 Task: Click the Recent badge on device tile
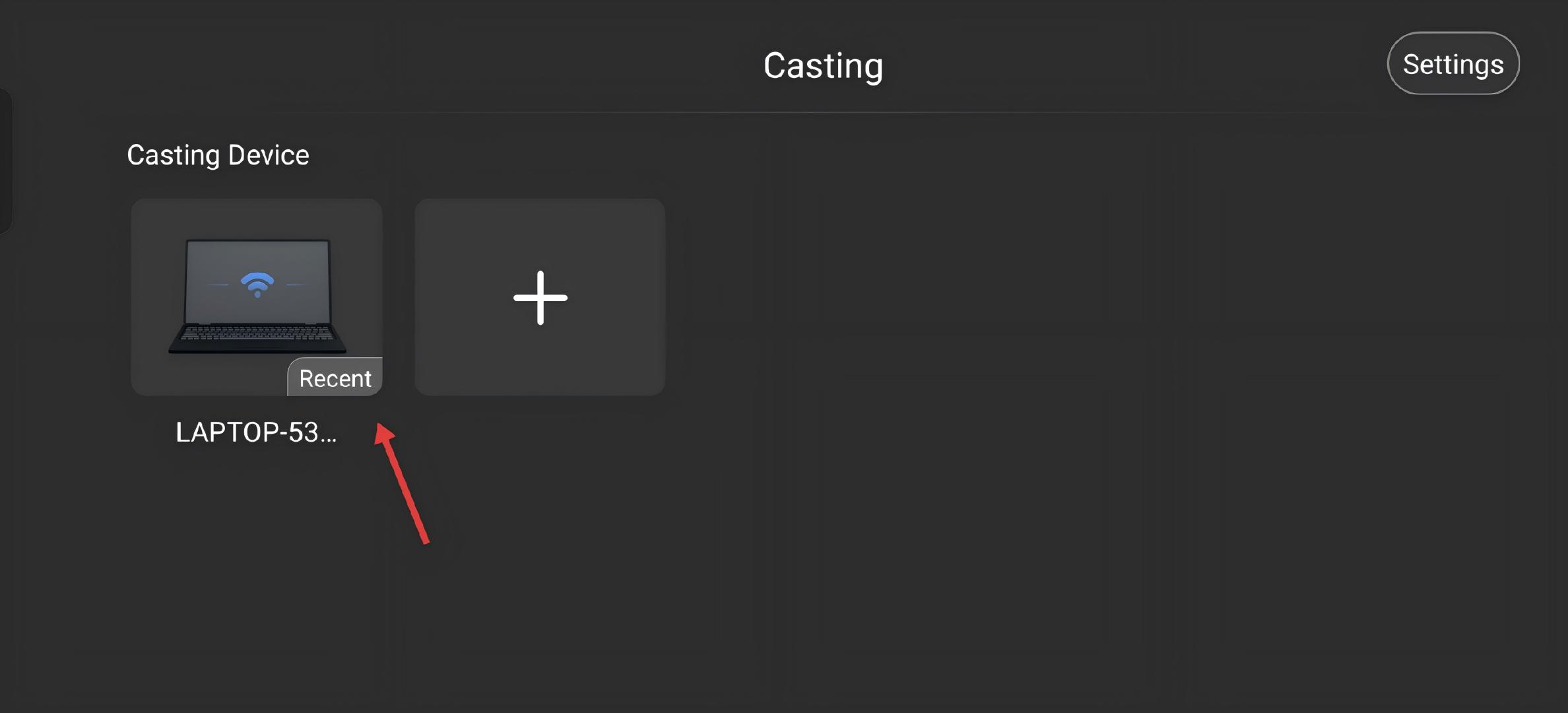click(335, 378)
